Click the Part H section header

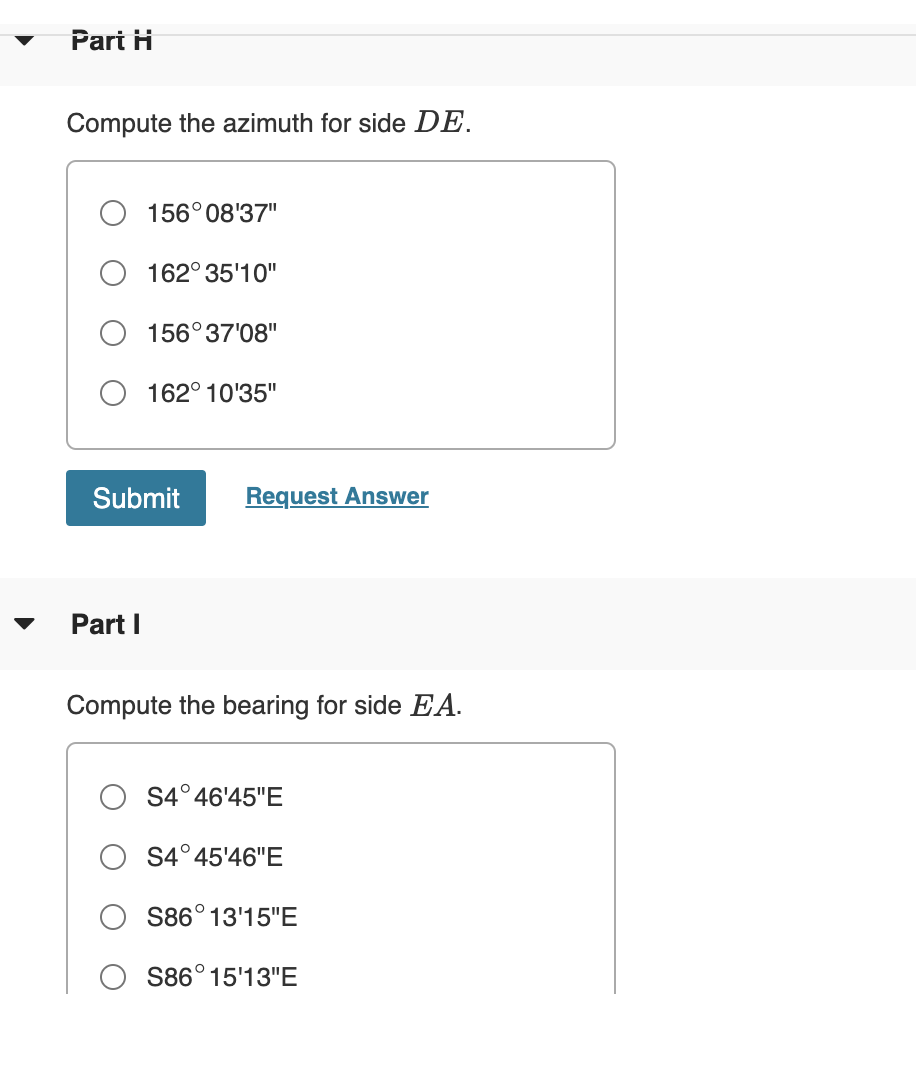pyautogui.click(x=111, y=41)
